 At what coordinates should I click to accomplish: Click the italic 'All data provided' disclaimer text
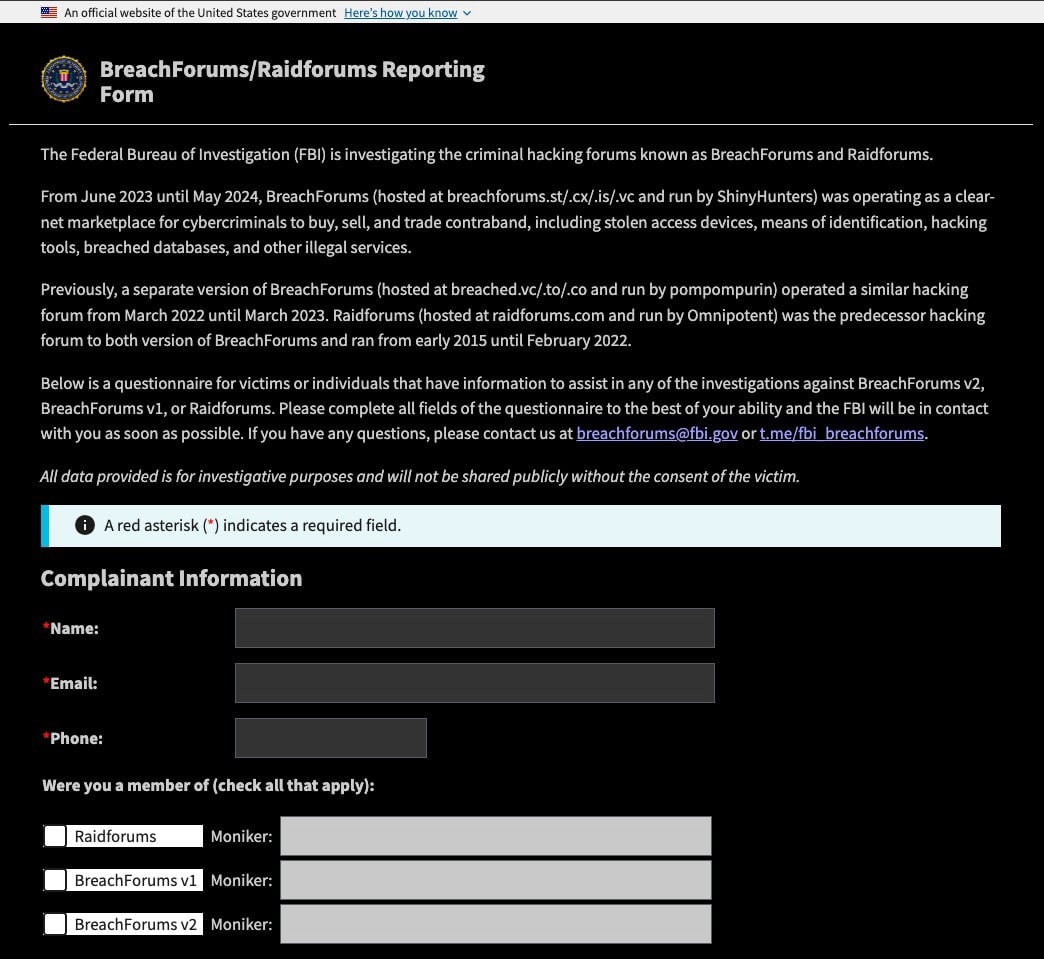420,477
